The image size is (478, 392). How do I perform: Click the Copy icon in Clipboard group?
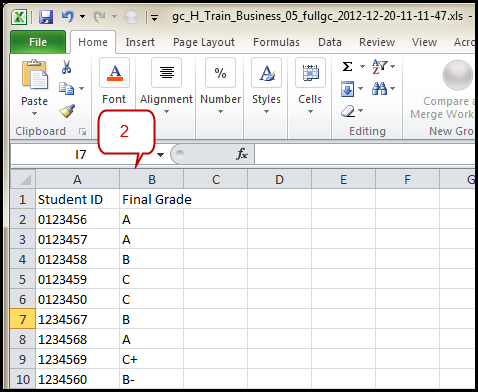(x=66, y=88)
